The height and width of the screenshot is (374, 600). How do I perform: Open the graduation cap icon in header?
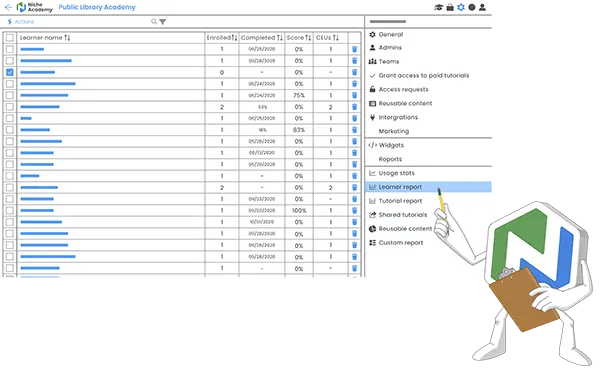tap(439, 7)
